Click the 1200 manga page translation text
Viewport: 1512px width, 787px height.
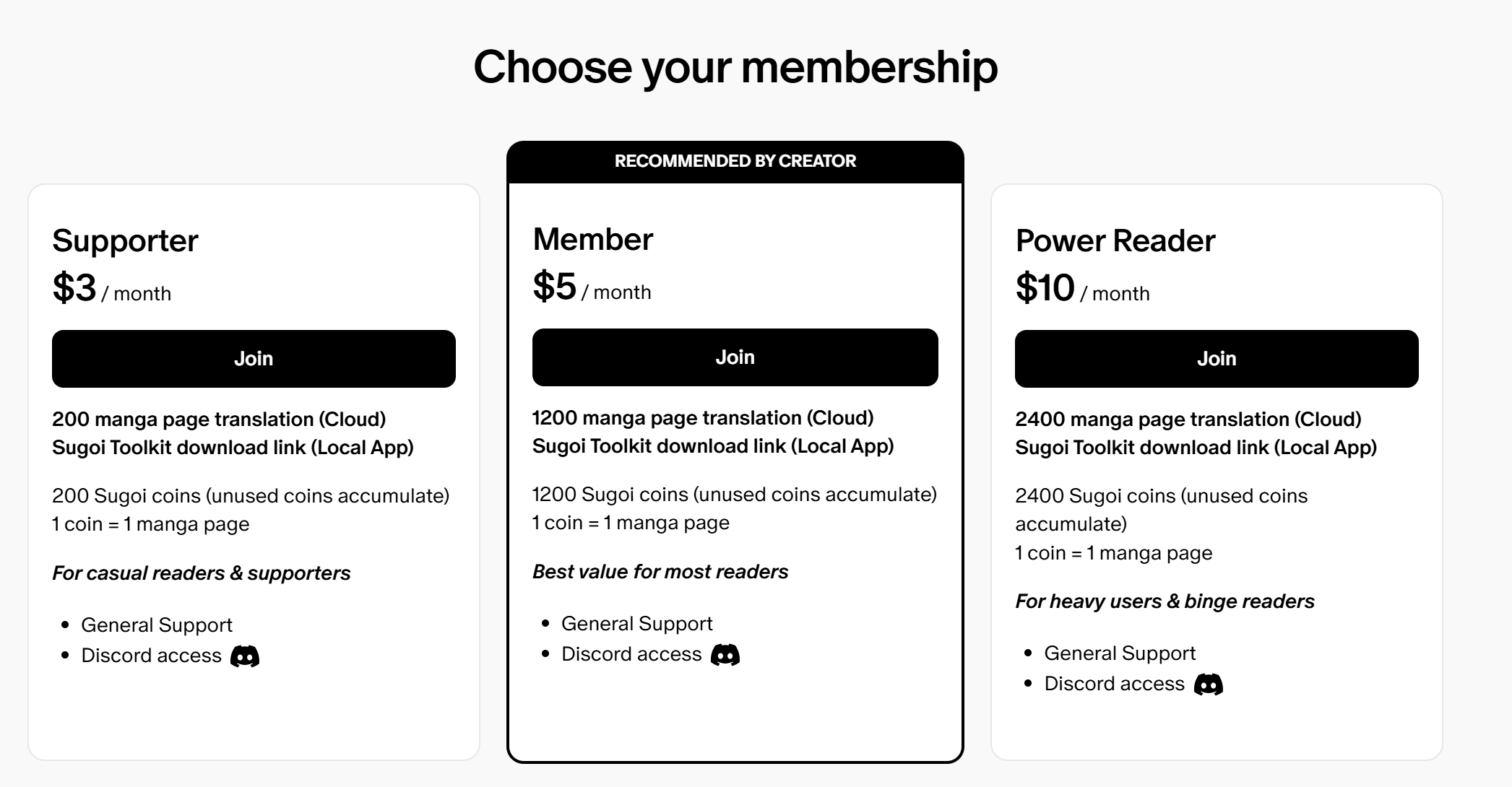[x=702, y=418]
